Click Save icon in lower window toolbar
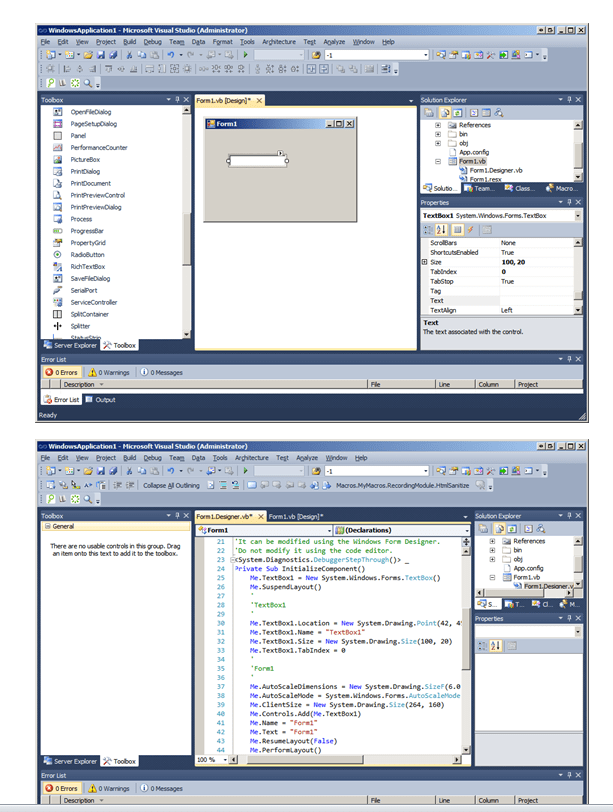Image resolution: width=613 pixels, height=812 pixels. (x=101, y=471)
